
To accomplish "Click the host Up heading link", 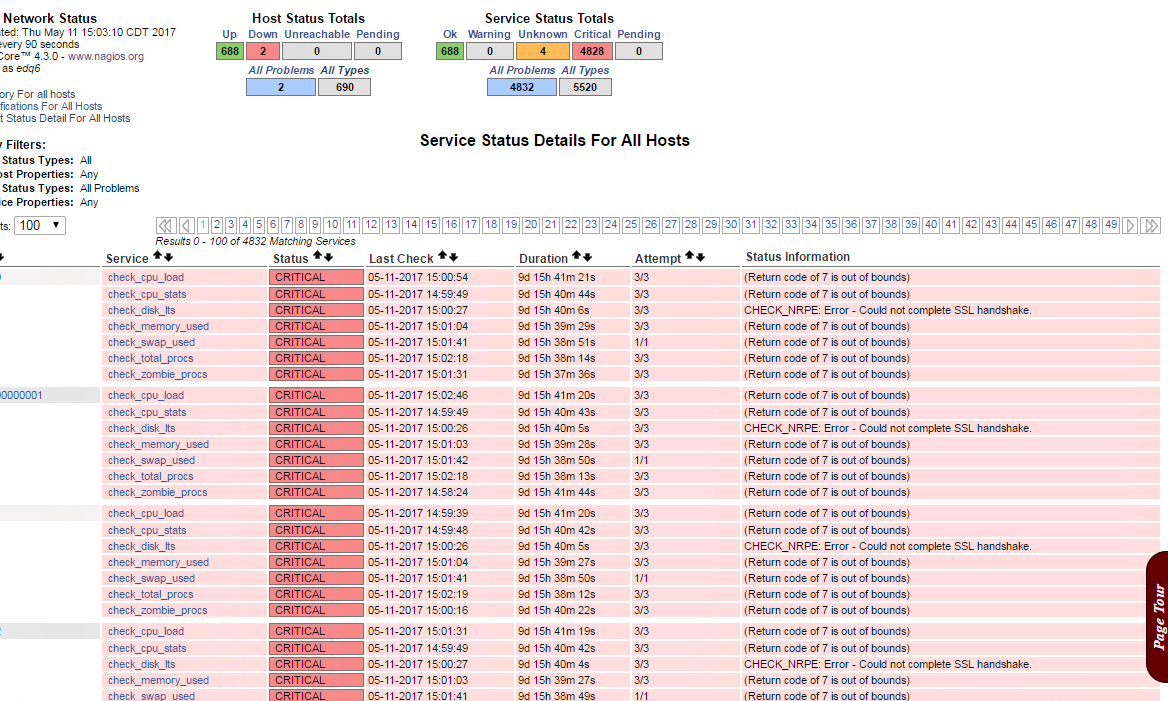I will pyautogui.click(x=229, y=34).
